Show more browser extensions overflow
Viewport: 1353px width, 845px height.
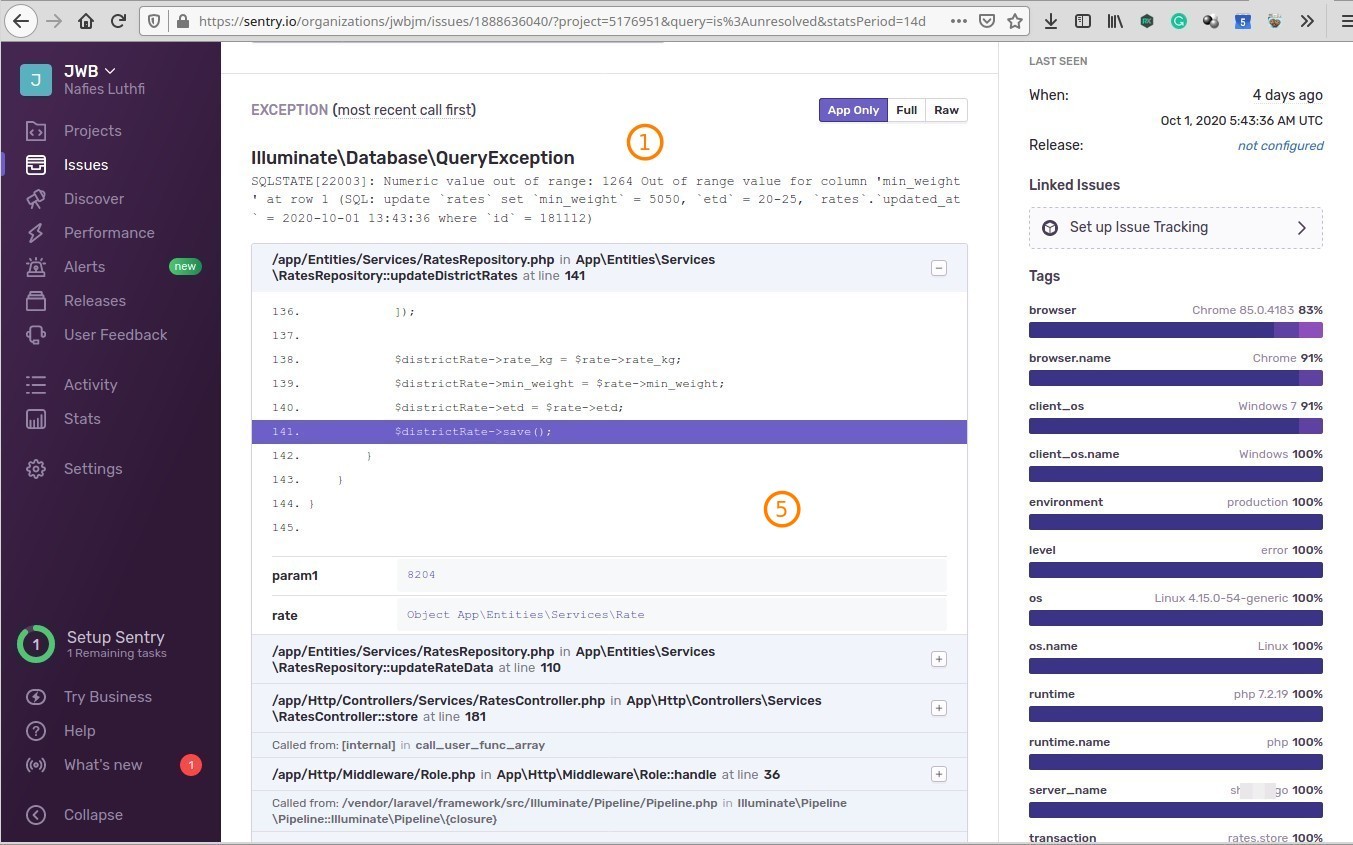(x=1307, y=21)
